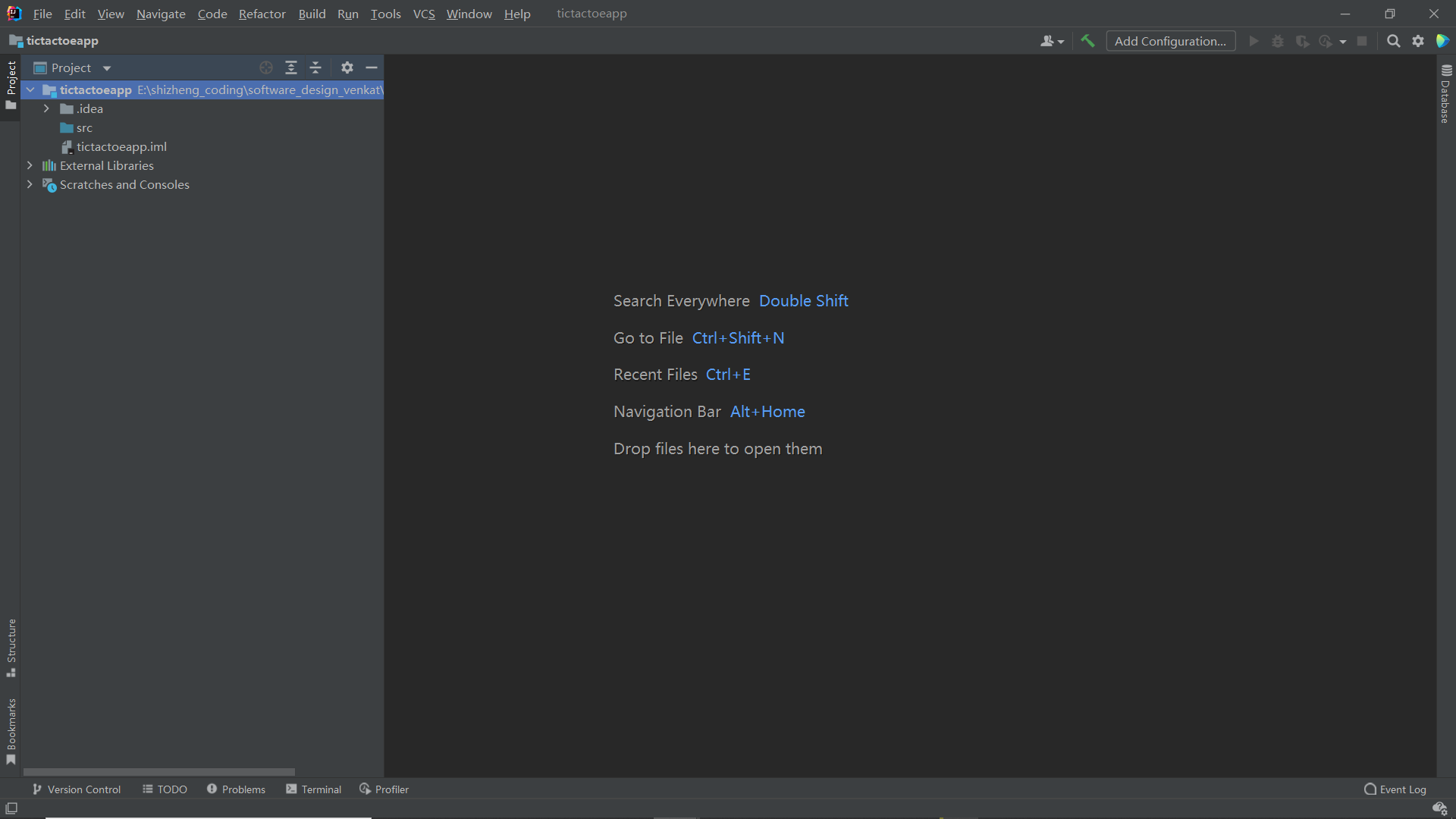Click Select Opened File target icon
The image size is (1456, 819).
coord(266,67)
